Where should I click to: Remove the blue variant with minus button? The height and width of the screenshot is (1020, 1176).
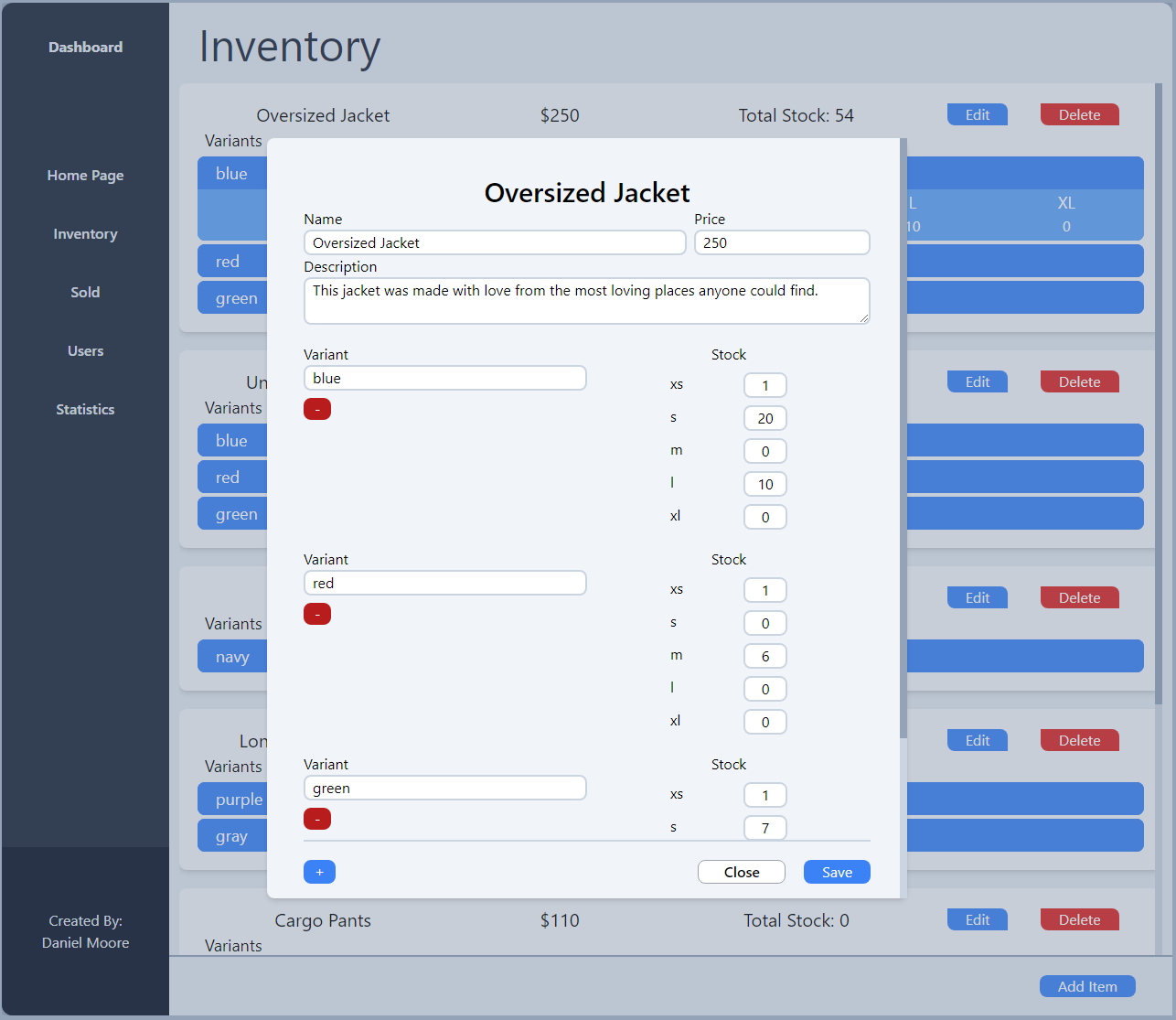[x=317, y=409]
